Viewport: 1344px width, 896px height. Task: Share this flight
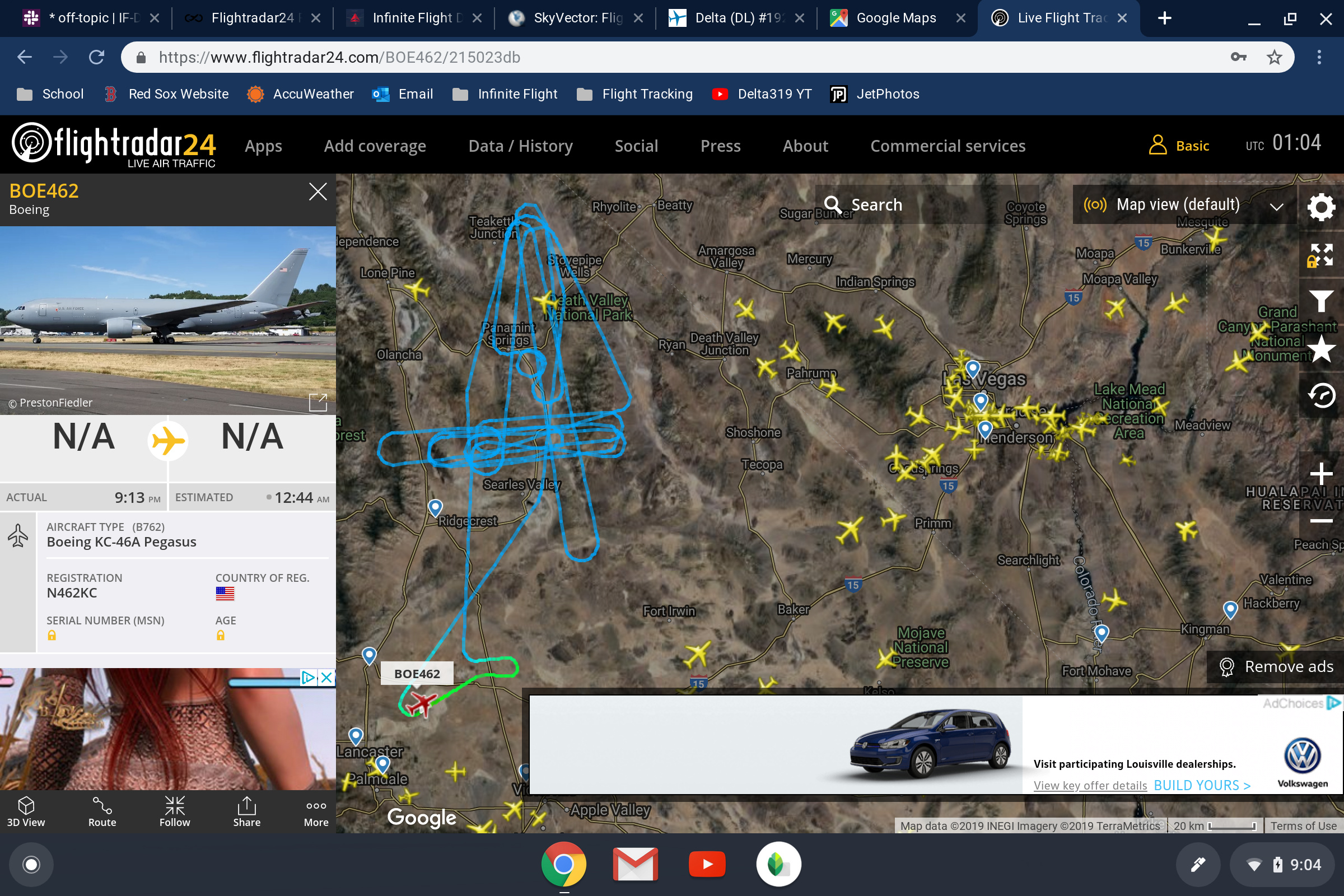pyautogui.click(x=246, y=811)
